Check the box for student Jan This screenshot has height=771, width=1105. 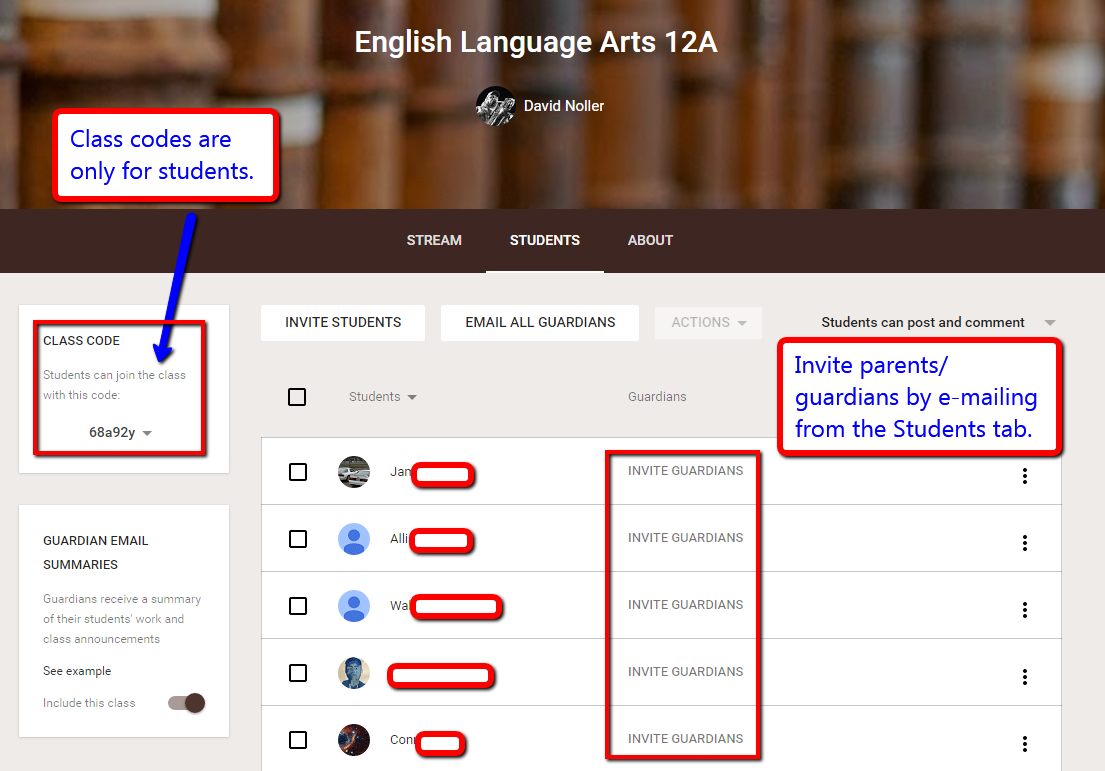(298, 471)
